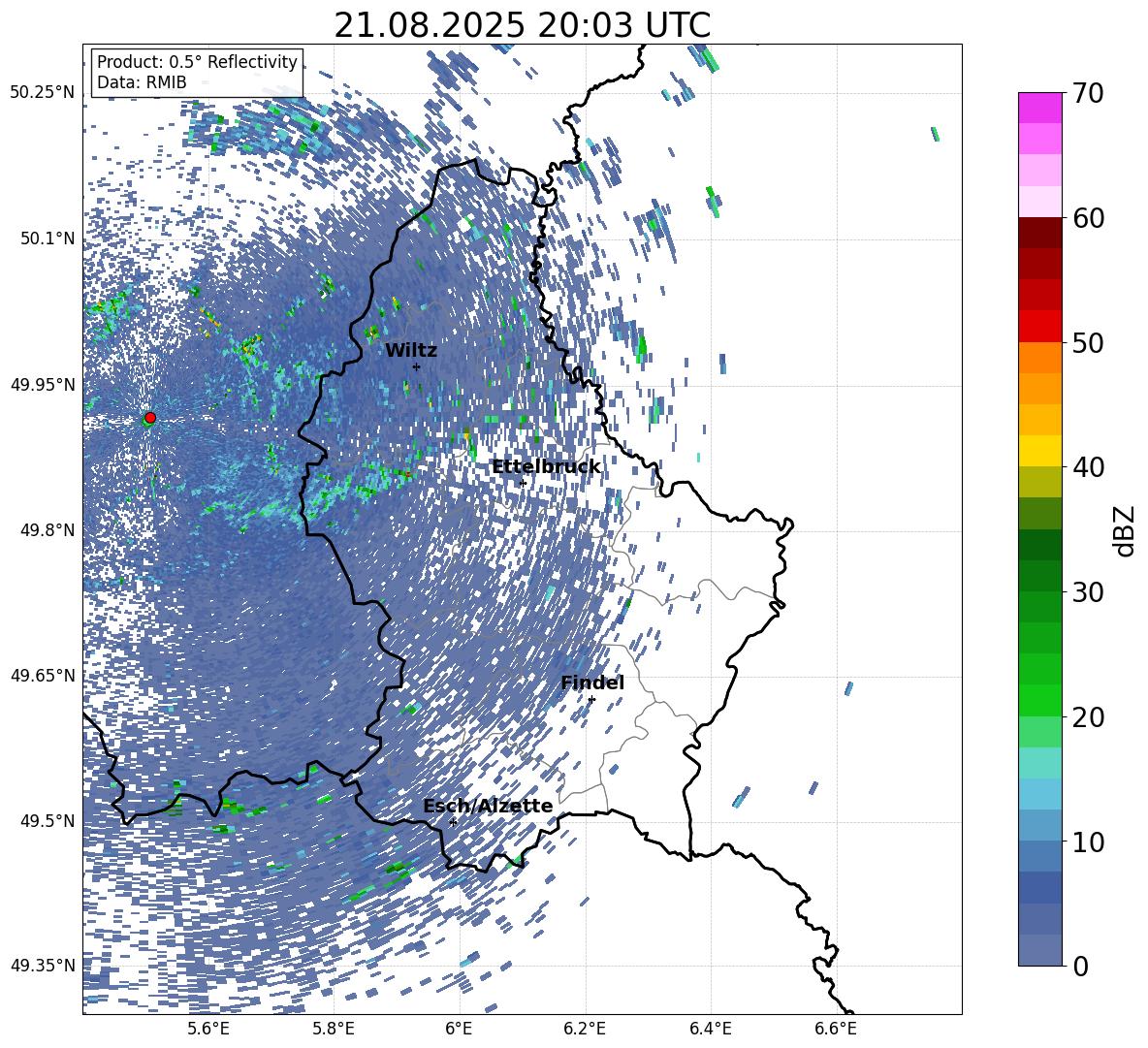This screenshot has height=1048, width=1148.
Task: Click the Esch/Alzette city label
Action: point(488,807)
